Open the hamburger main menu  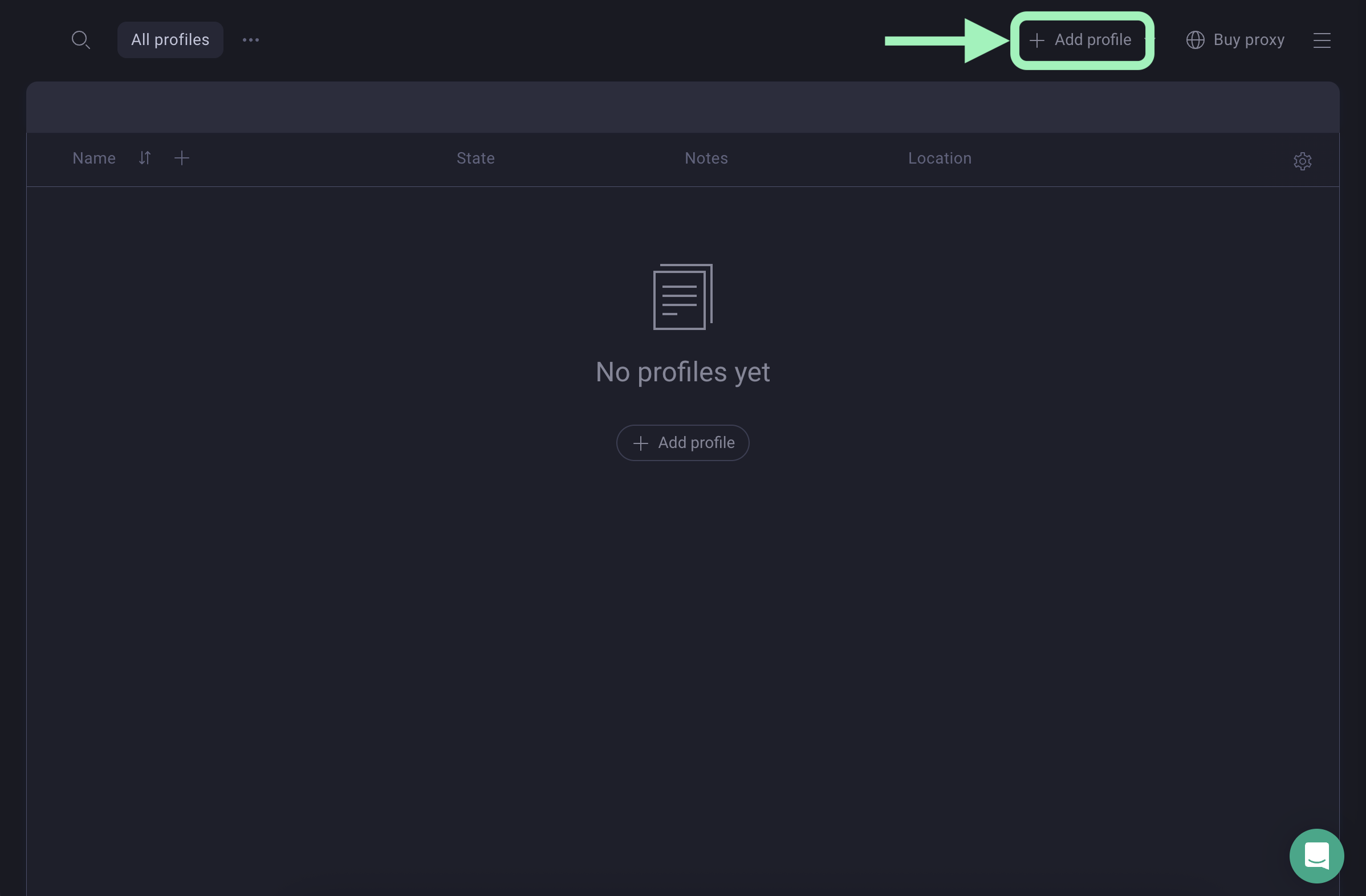coord(1321,40)
